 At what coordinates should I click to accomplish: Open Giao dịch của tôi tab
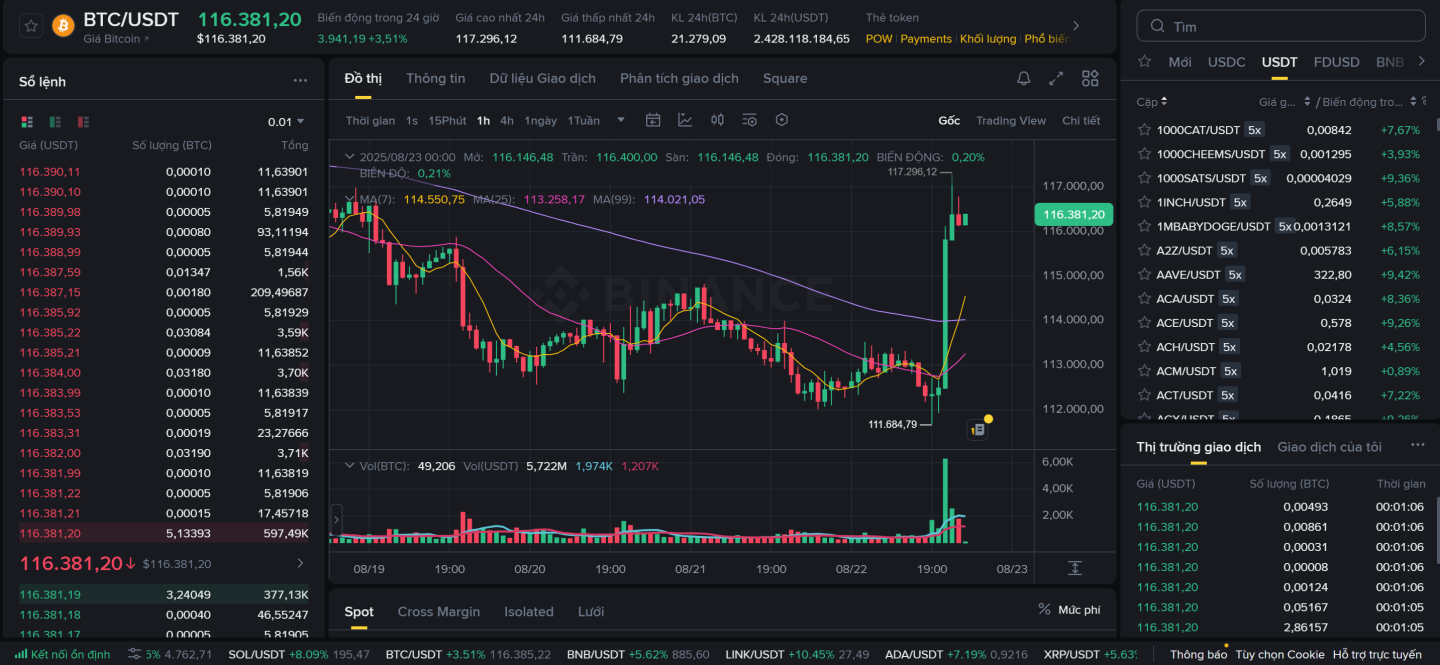[1329, 447]
